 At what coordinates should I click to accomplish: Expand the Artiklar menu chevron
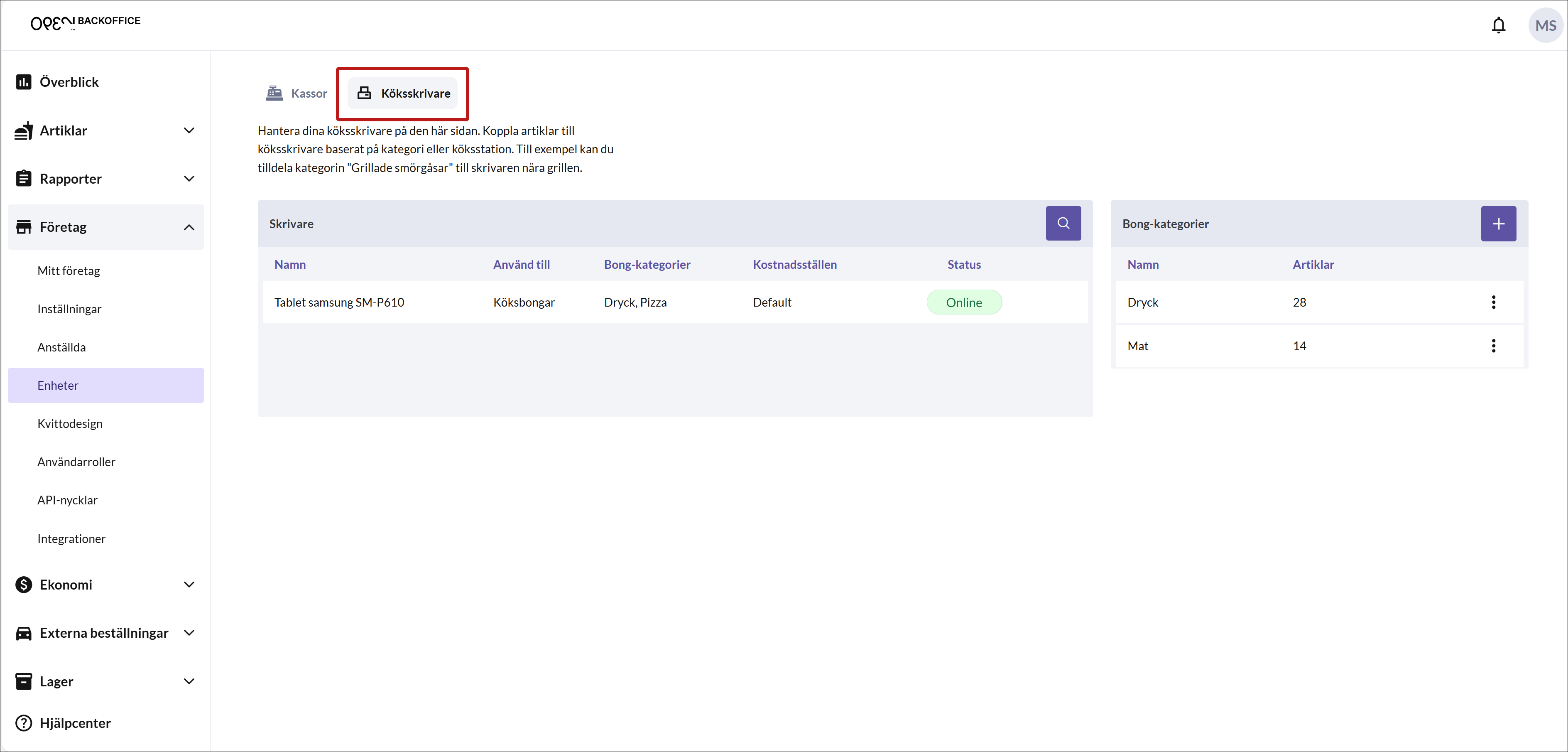(189, 130)
